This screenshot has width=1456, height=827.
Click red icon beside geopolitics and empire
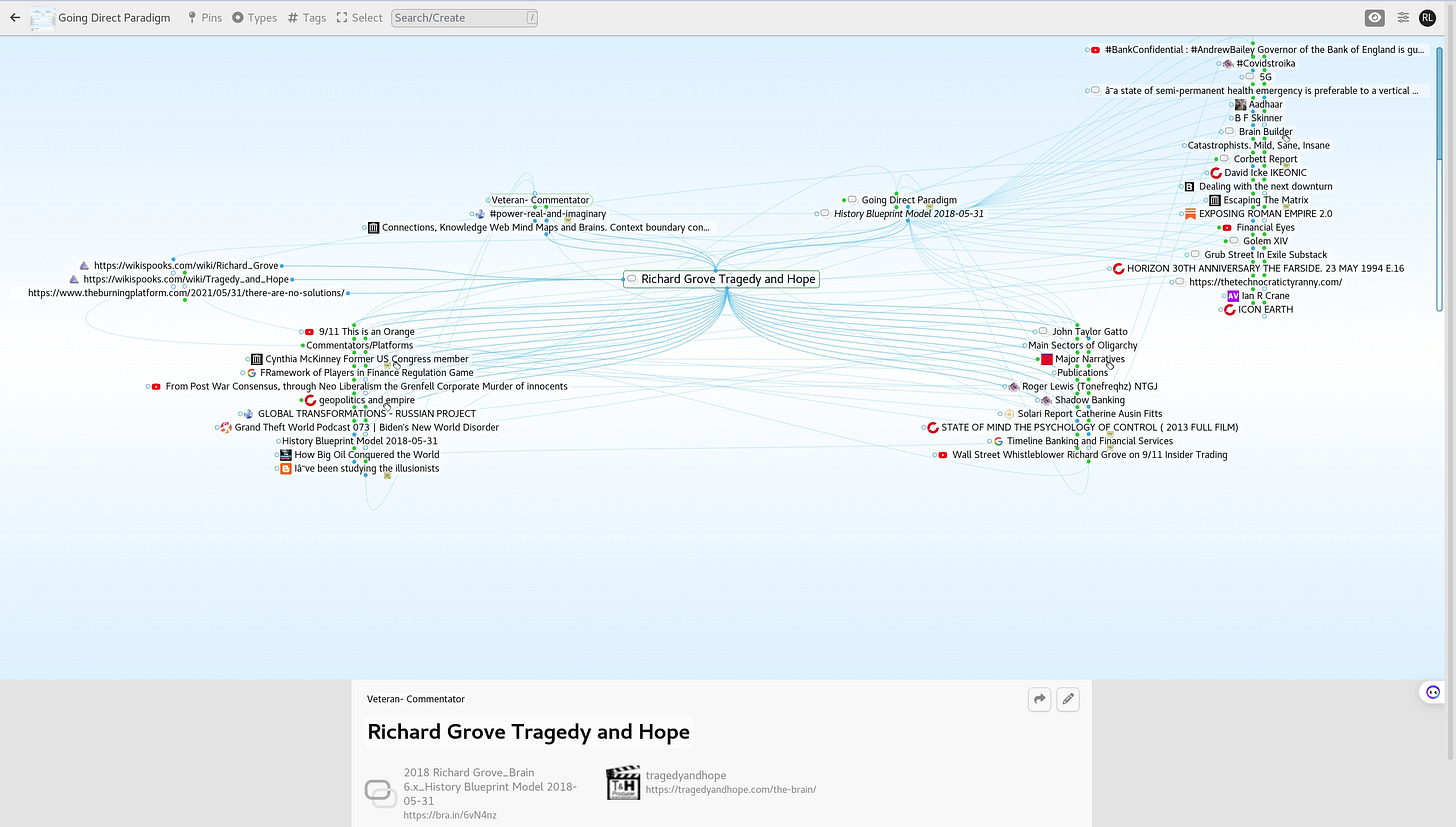(x=310, y=400)
